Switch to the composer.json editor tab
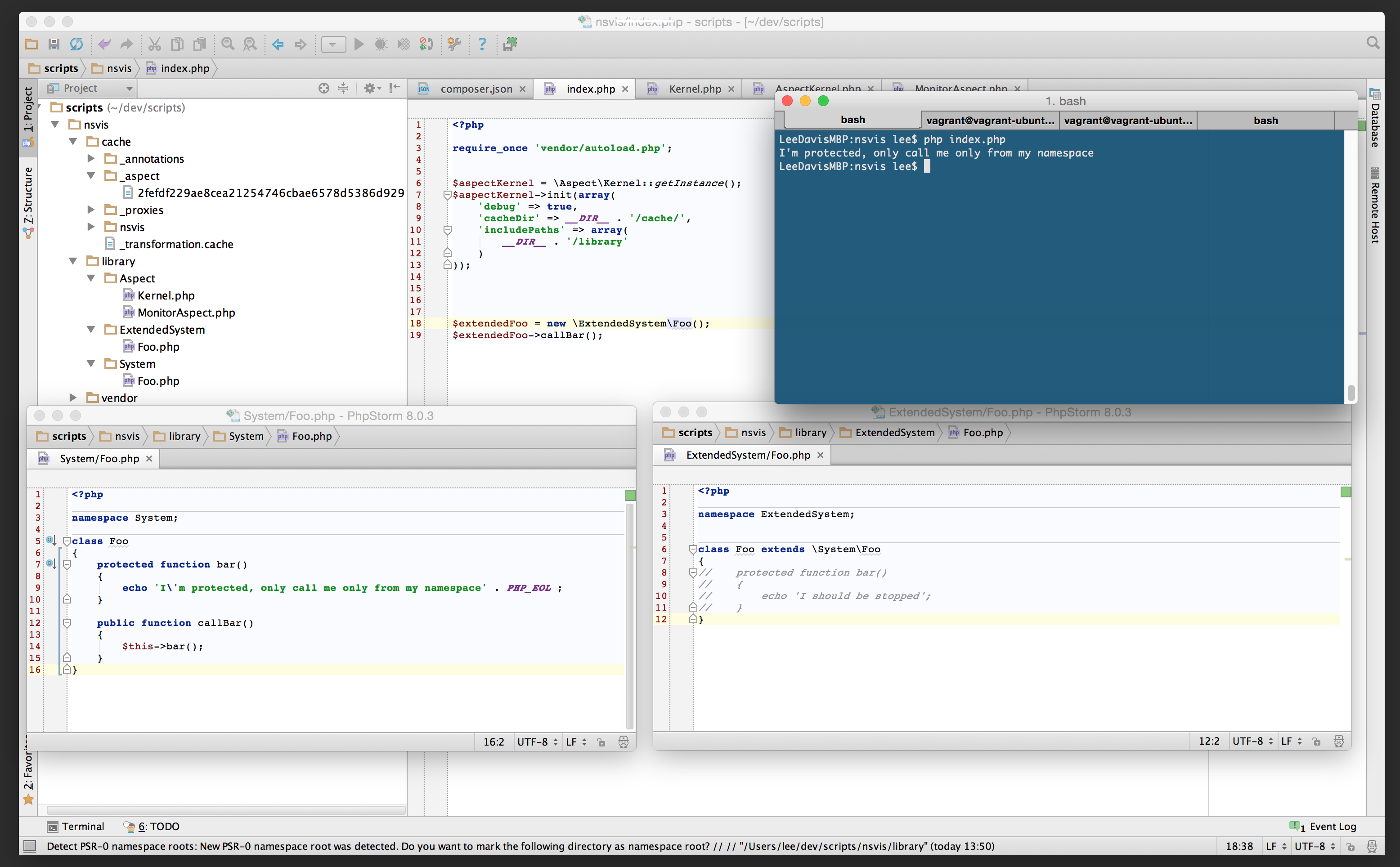1400x867 pixels. (469, 89)
